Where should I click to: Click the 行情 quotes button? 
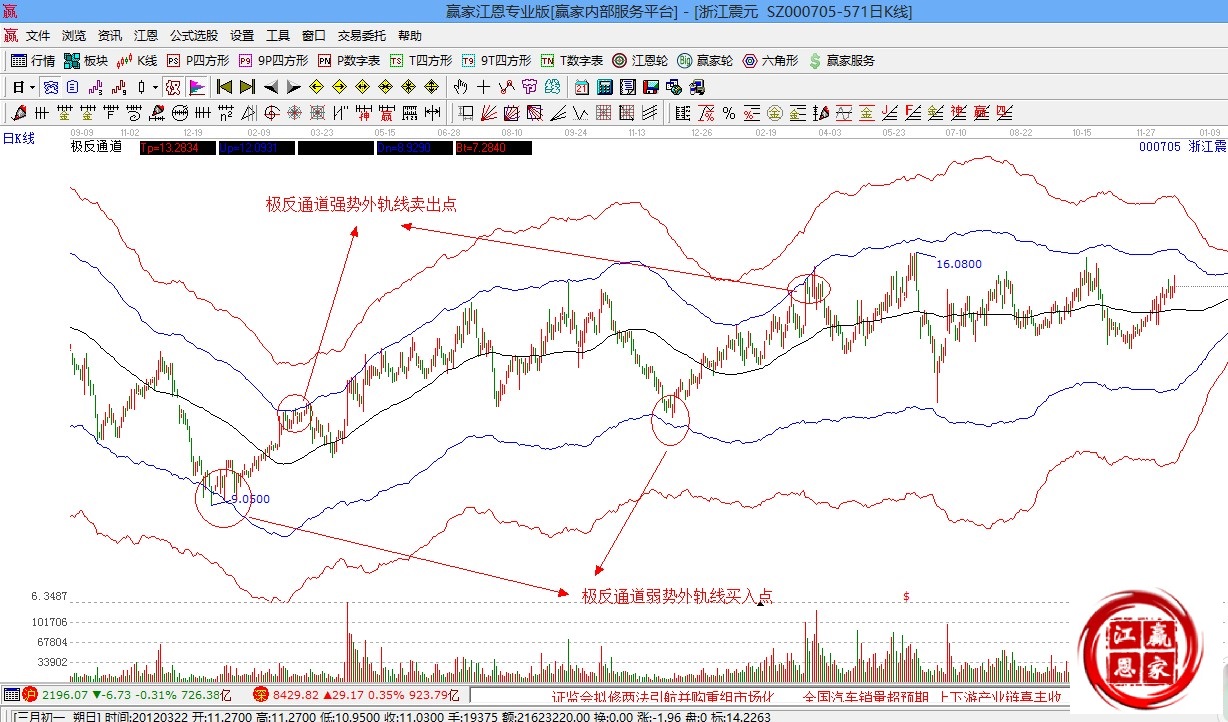[x=33, y=61]
